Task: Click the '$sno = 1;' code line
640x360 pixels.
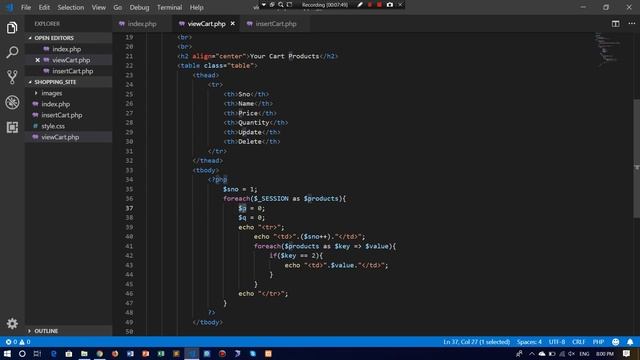Action: click(240, 189)
